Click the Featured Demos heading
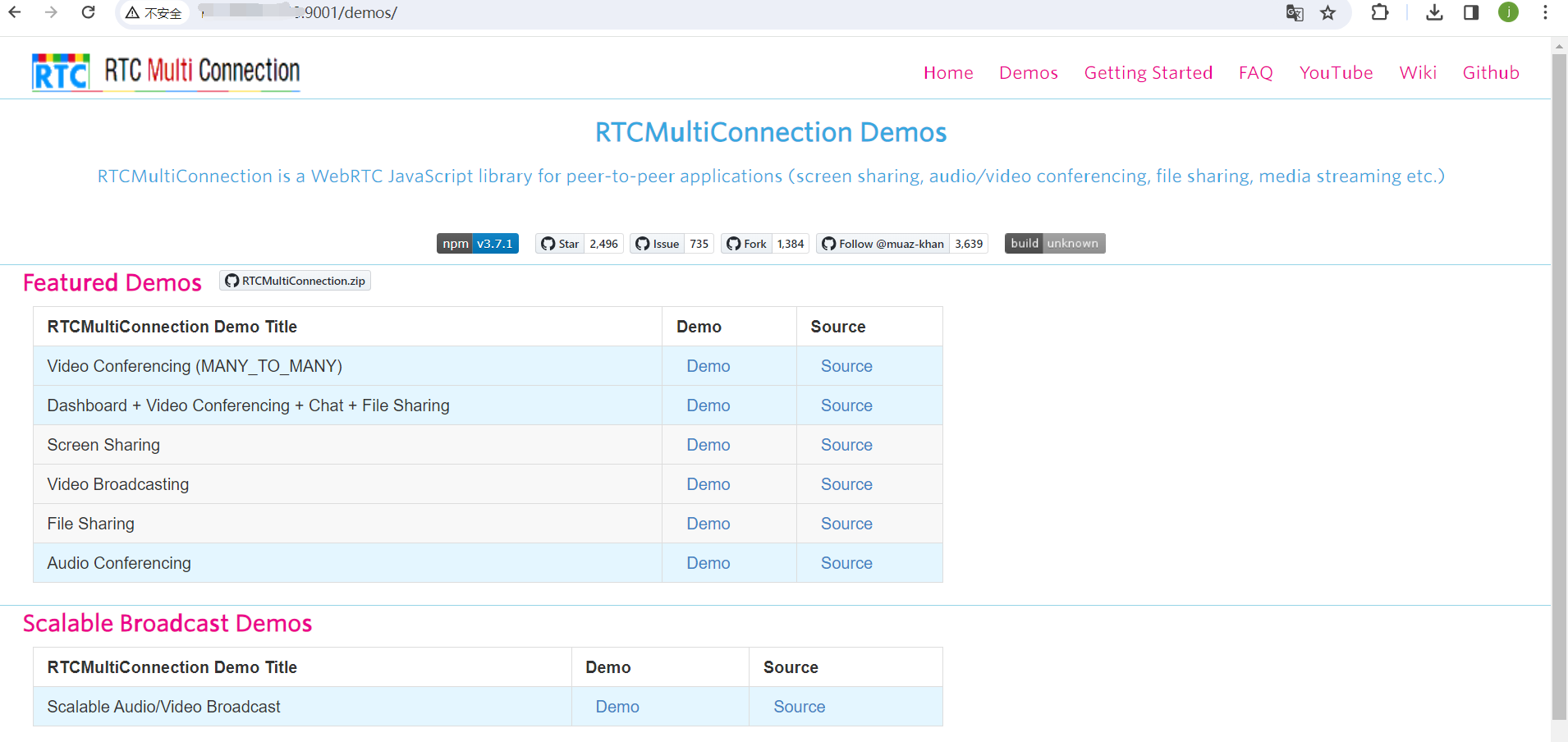Viewport: 1568px width, 742px height. click(112, 282)
